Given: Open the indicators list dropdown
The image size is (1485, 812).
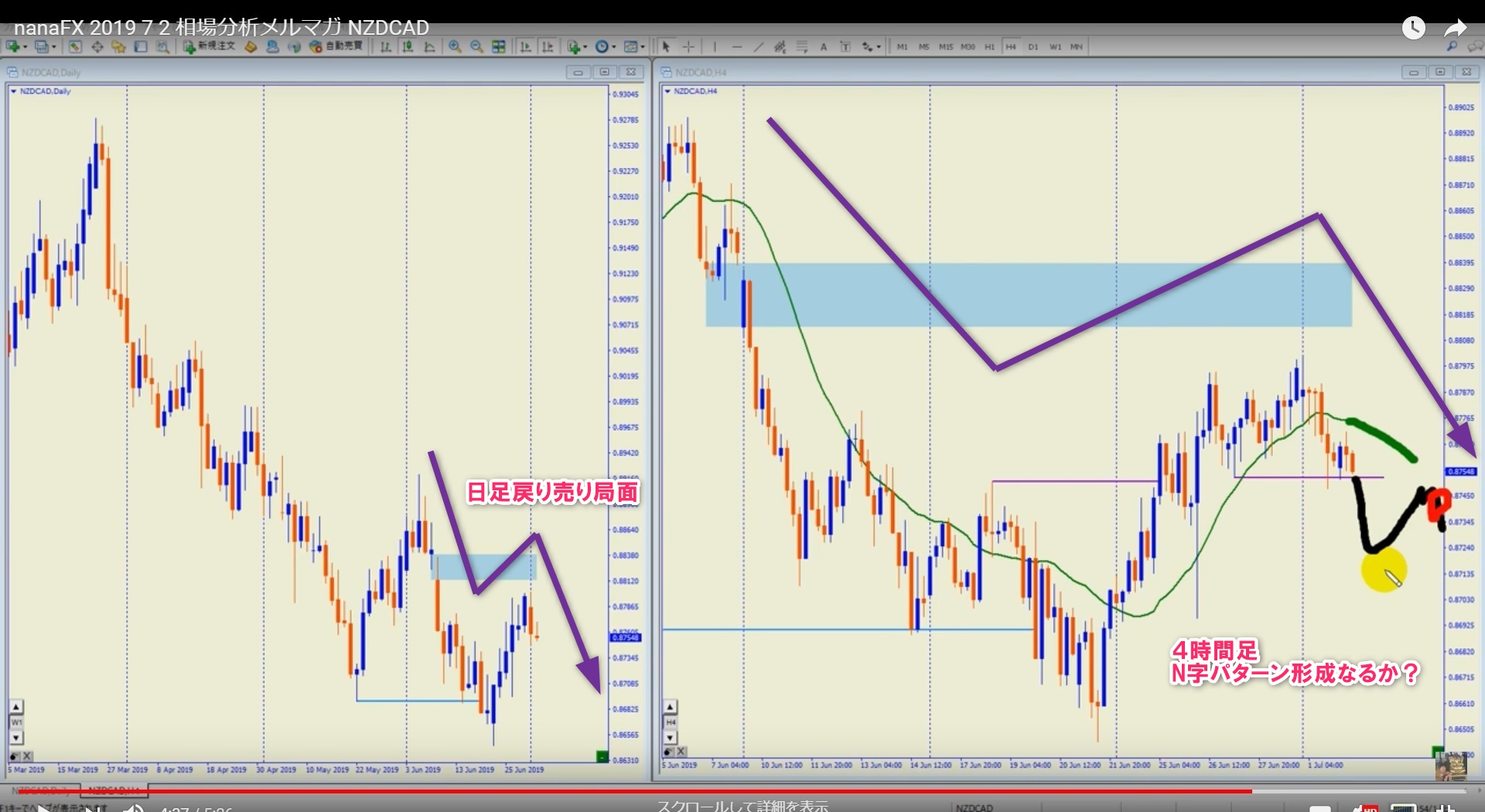Looking at the screenshot, I should [x=576, y=47].
